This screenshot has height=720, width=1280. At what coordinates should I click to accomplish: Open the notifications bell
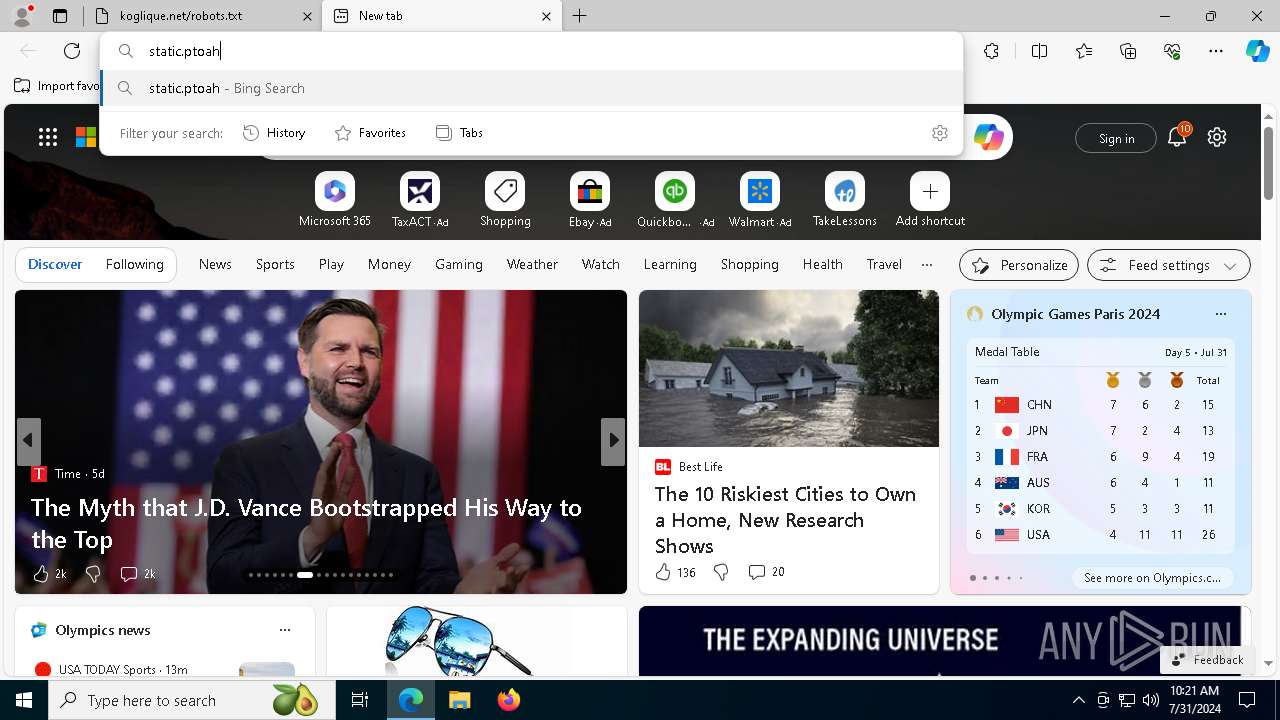click(x=1177, y=138)
